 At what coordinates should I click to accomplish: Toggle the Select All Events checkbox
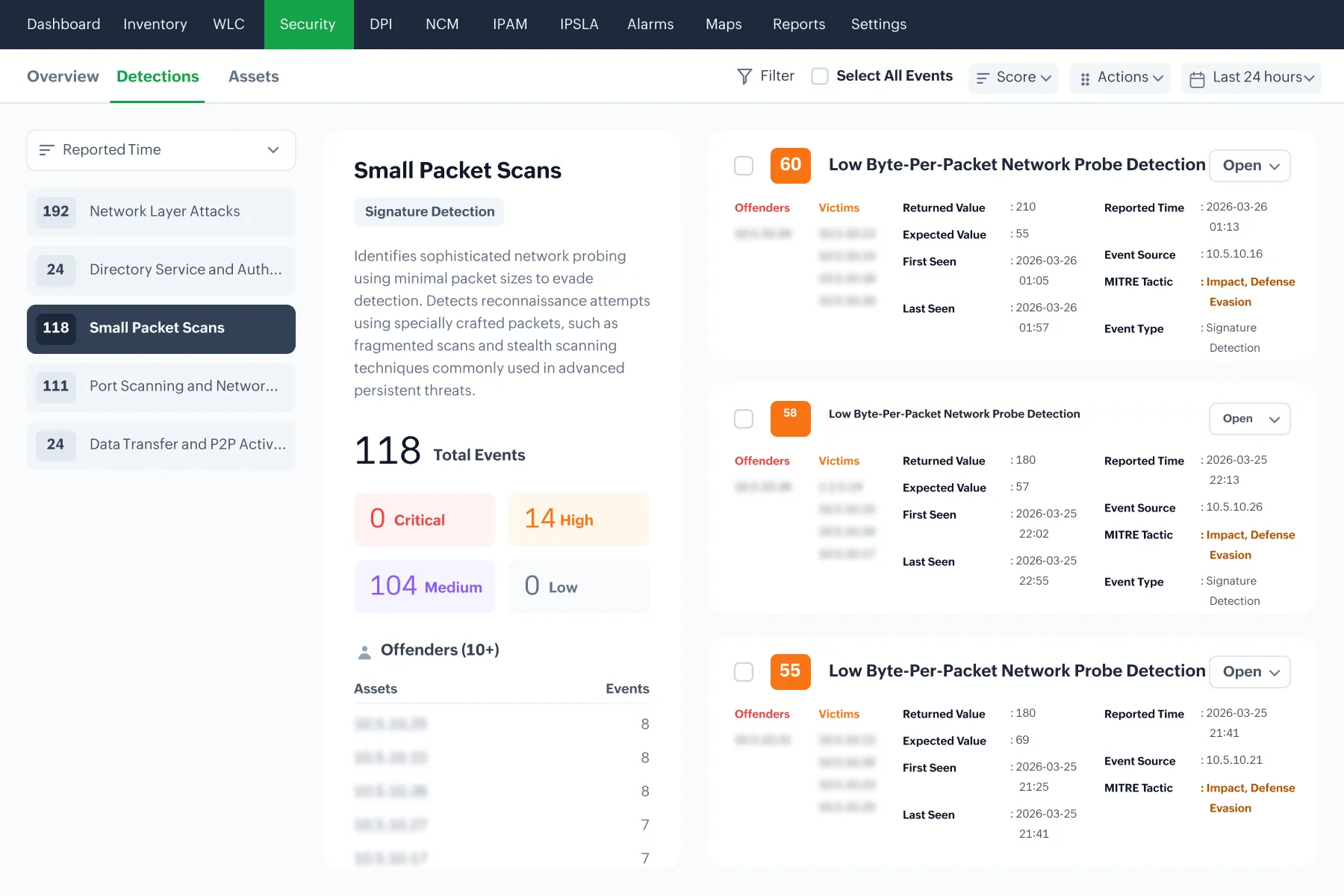[820, 76]
